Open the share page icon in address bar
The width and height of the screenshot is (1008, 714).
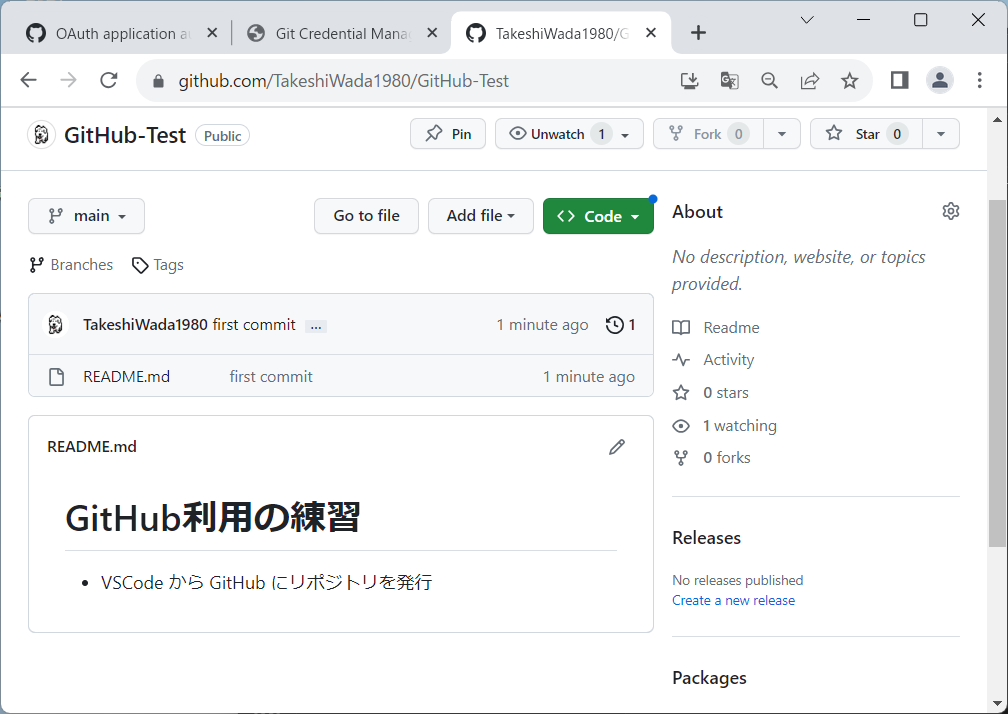[x=809, y=81]
